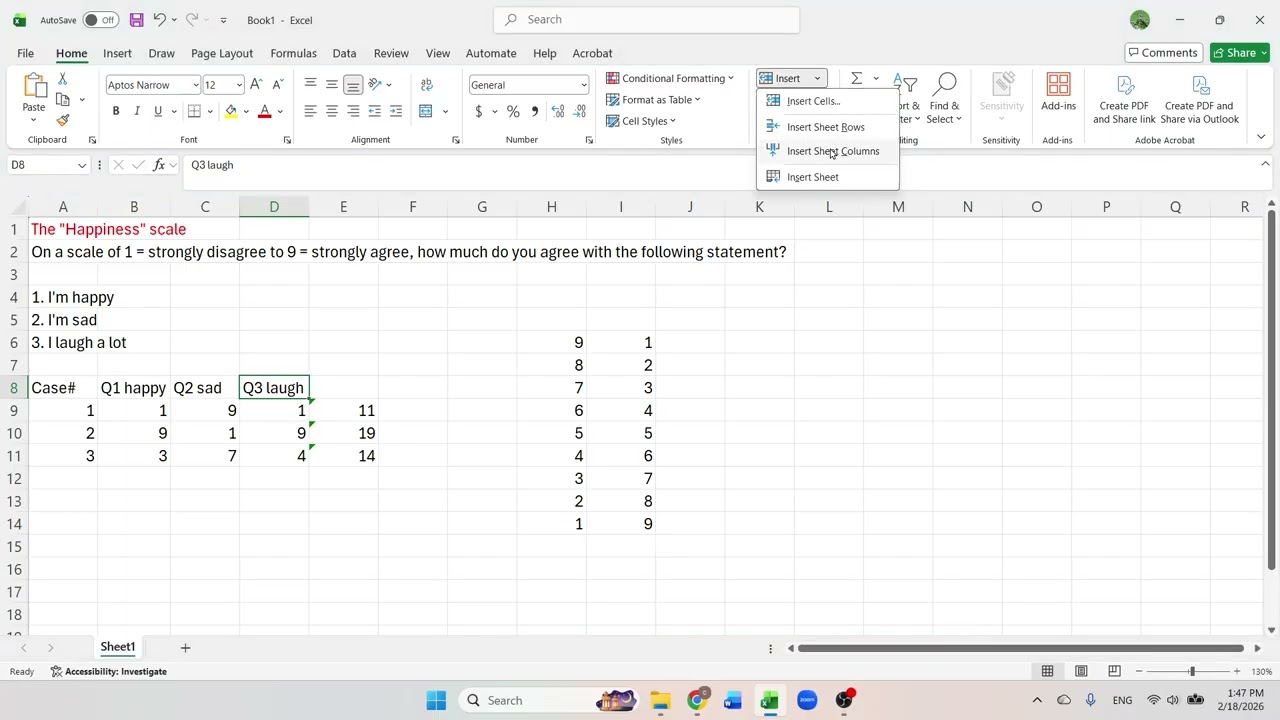Click the Format Painter brush icon

point(62,120)
